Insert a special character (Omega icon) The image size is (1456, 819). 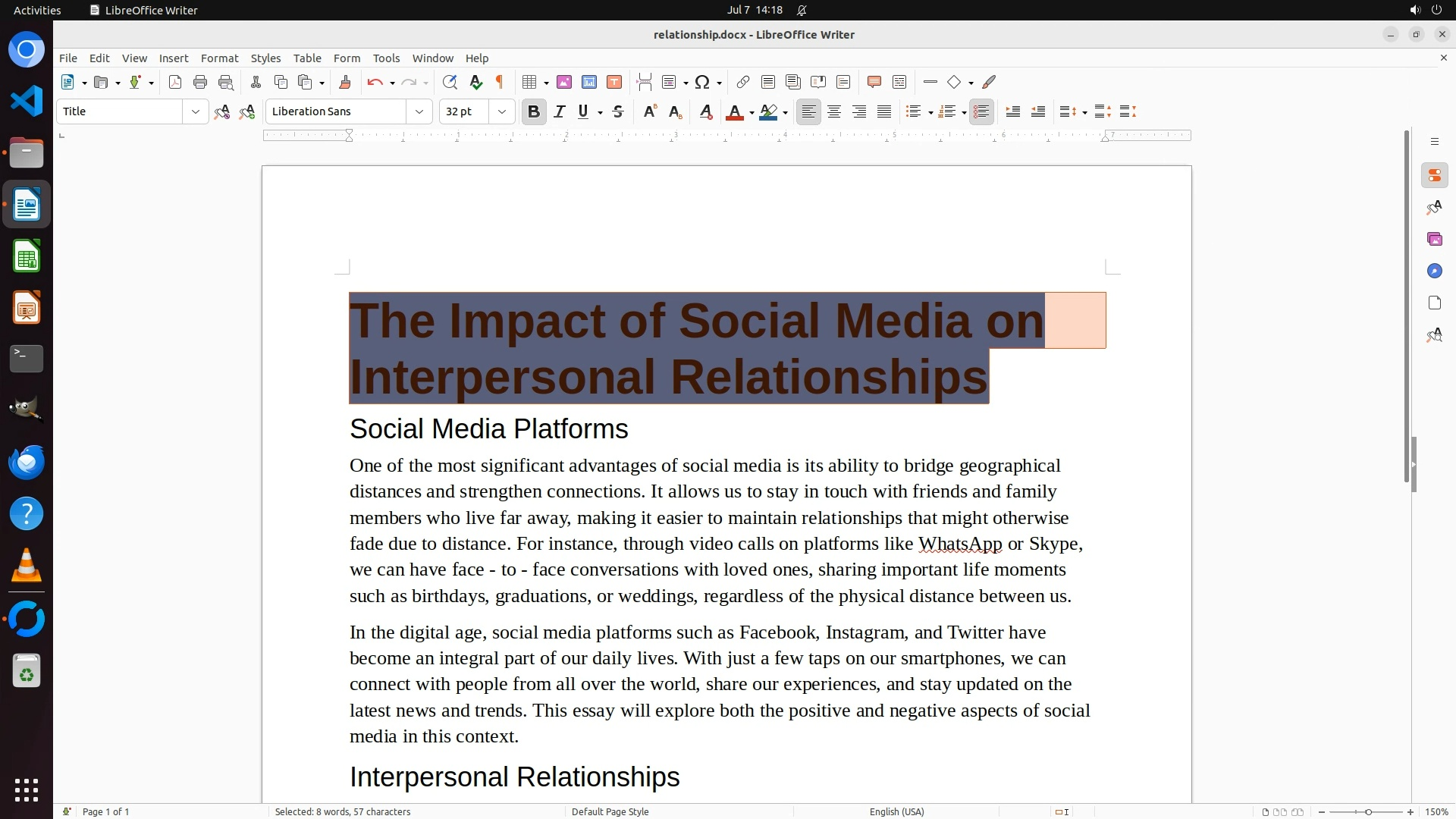coord(702,82)
